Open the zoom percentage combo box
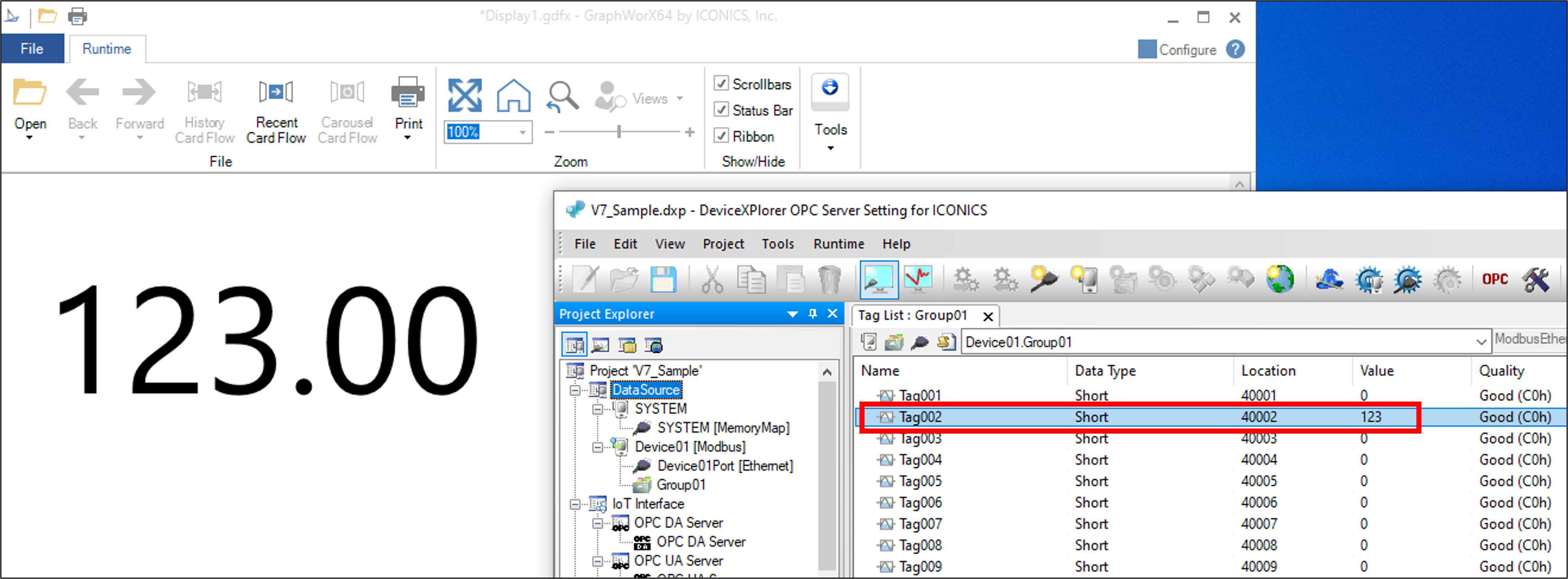 point(522,132)
